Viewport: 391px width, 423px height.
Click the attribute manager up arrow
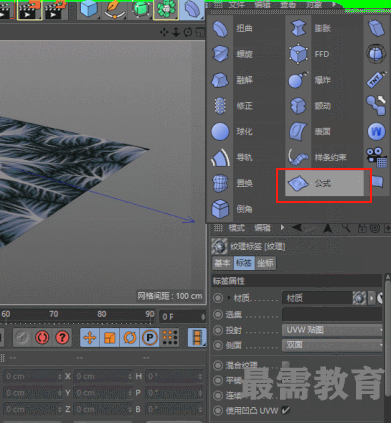tap(328, 228)
